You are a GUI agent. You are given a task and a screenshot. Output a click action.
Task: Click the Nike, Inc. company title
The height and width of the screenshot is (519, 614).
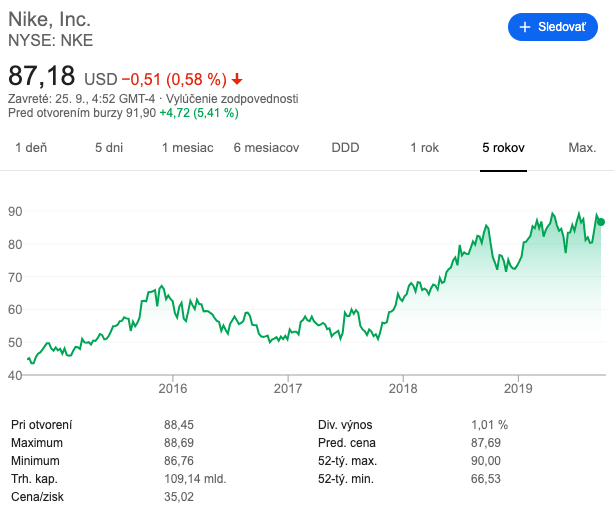[x=50, y=19]
